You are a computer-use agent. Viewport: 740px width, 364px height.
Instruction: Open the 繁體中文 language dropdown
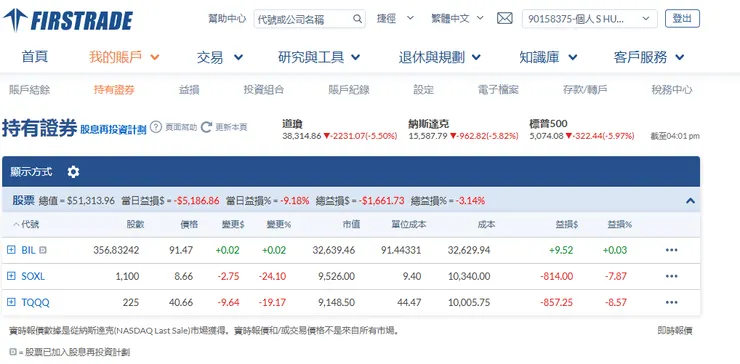coord(457,18)
